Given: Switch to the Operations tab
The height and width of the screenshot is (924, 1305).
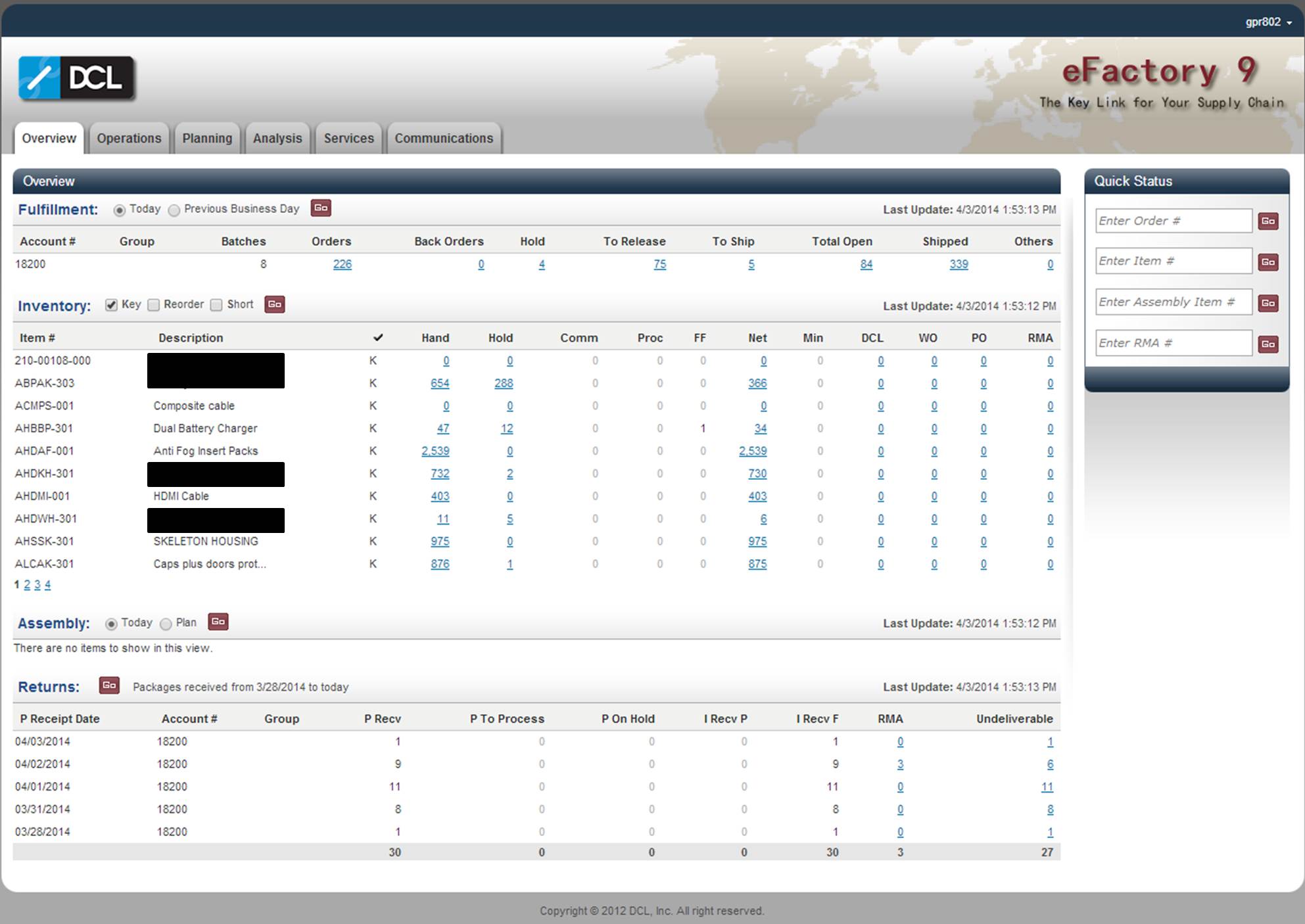Looking at the screenshot, I should [129, 139].
